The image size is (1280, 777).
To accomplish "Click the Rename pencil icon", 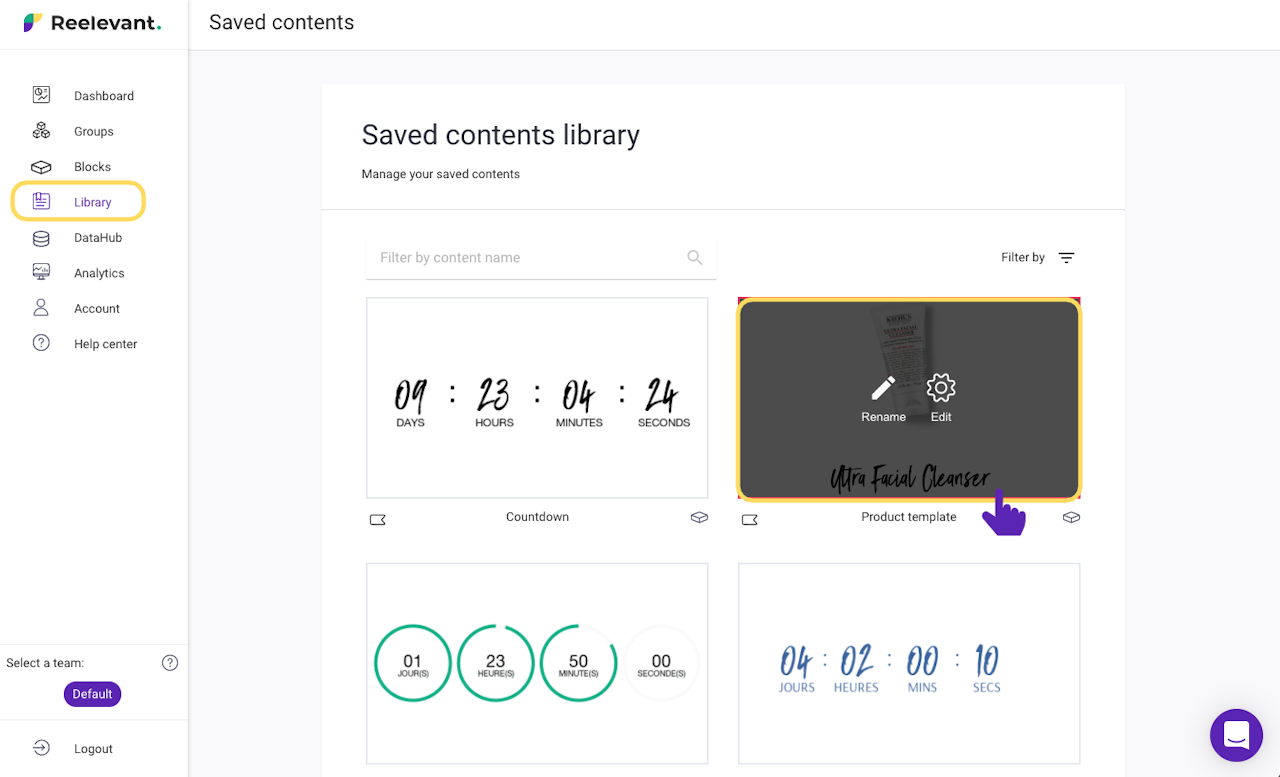I will pos(883,388).
